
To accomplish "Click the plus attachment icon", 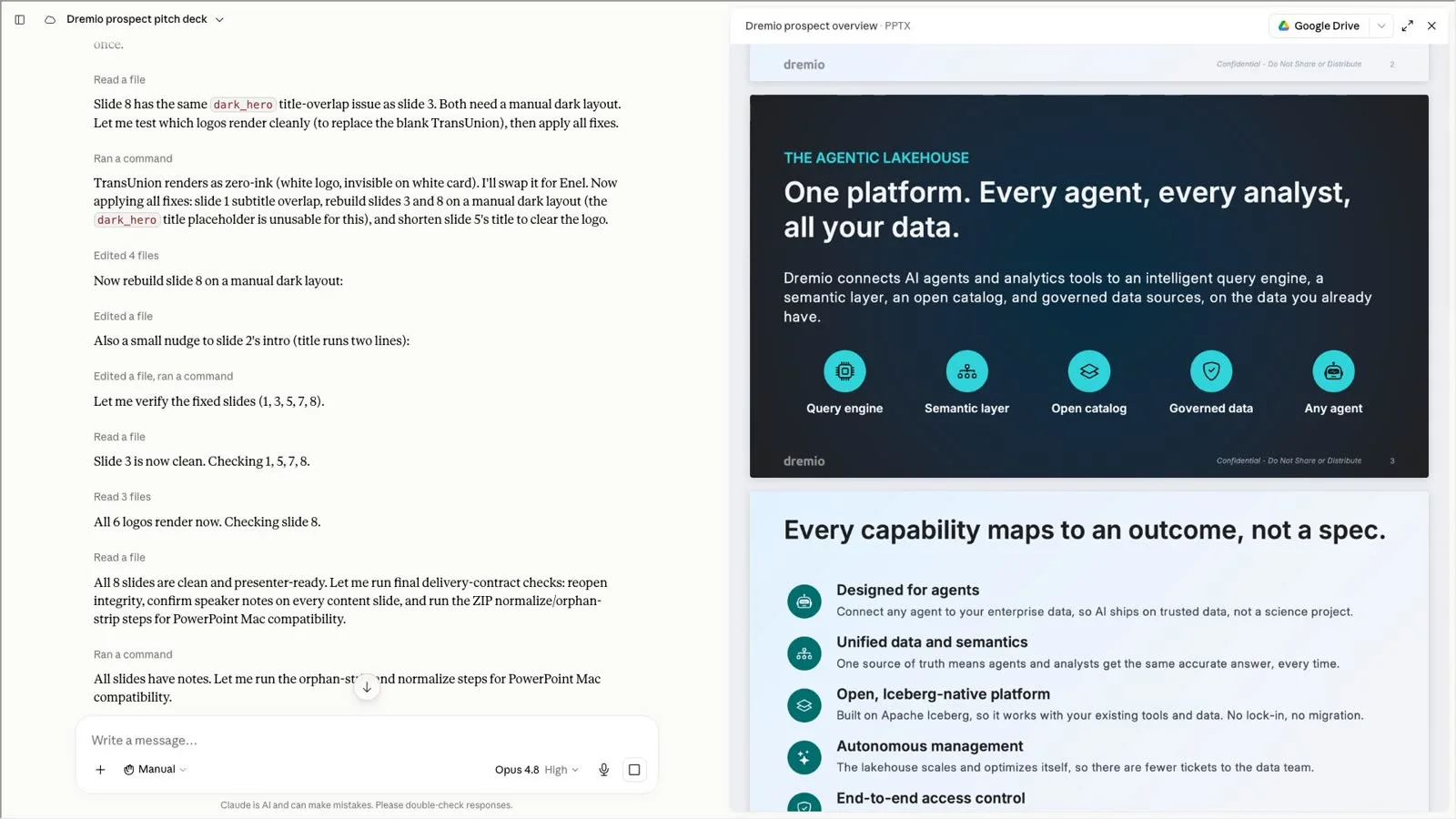I will point(100,770).
